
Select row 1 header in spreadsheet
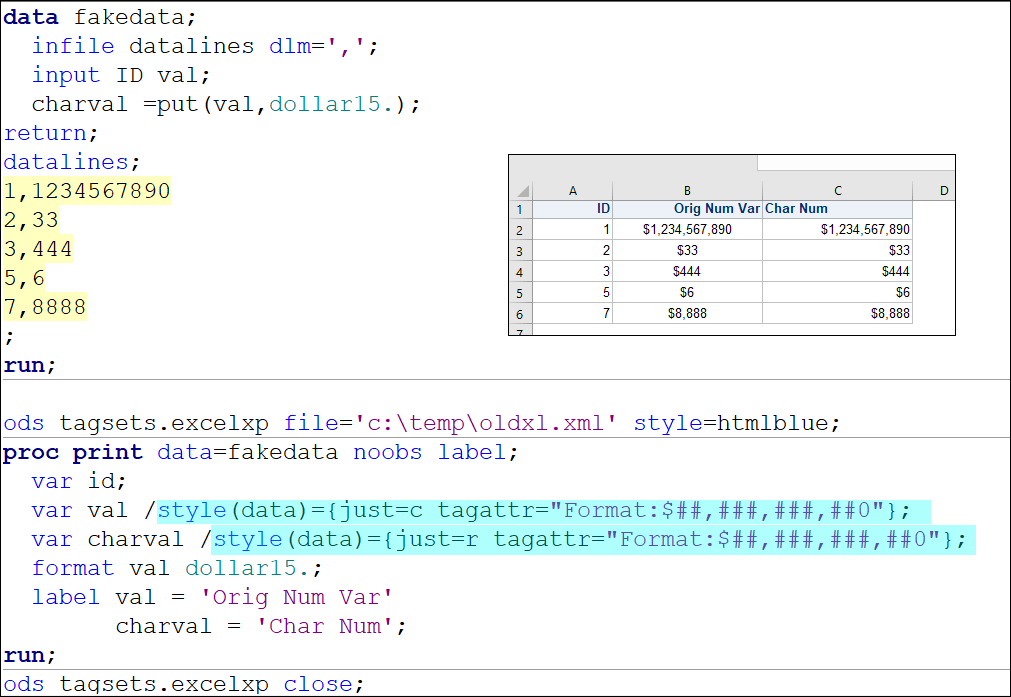tap(521, 210)
